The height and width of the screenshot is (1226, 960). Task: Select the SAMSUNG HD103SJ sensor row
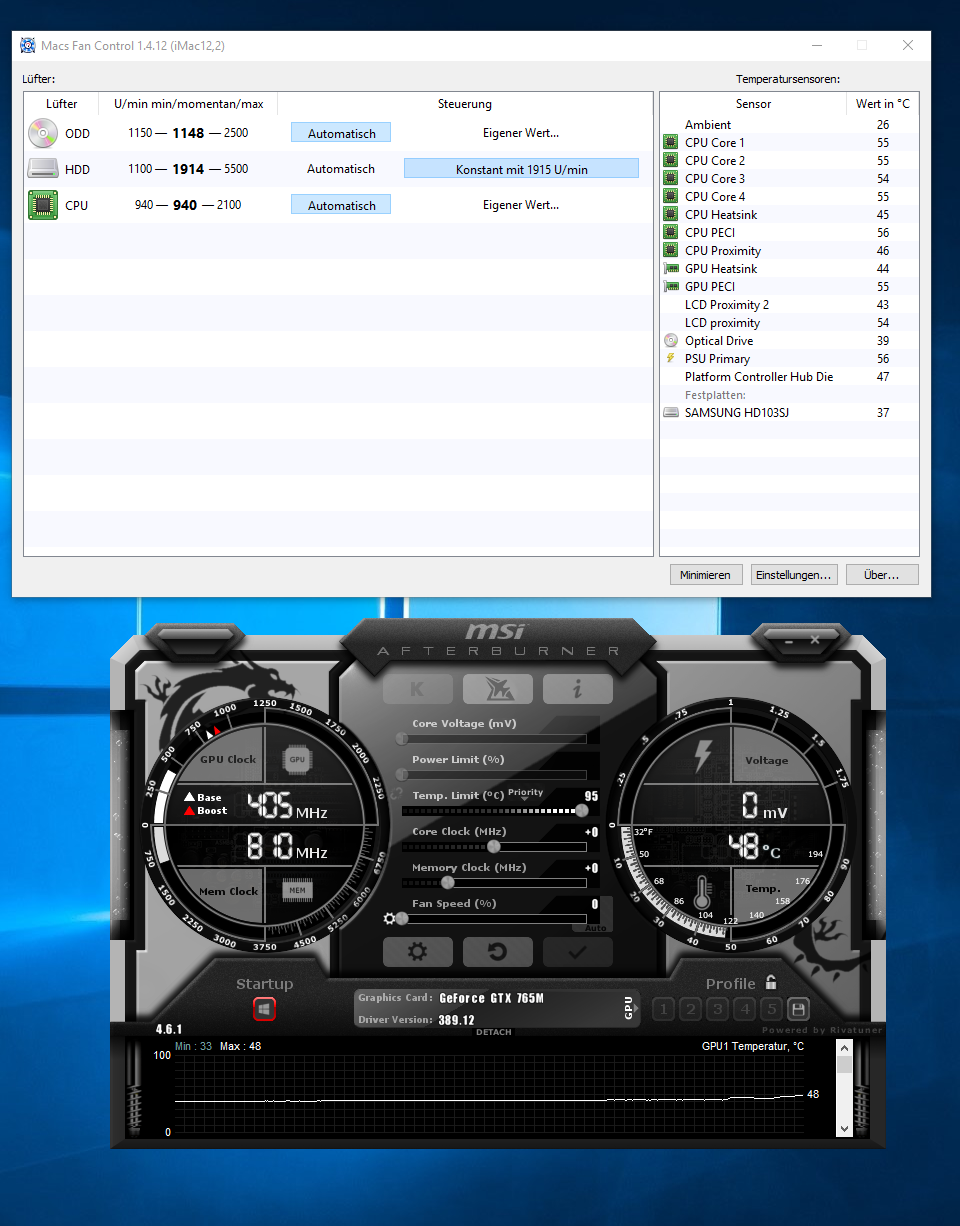(x=789, y=413)
